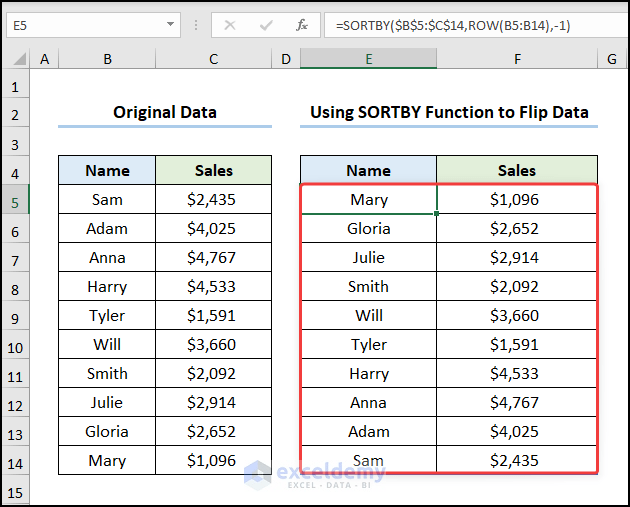
Task: Click cell 'Harry' in original data
Action: click(107, 286)
